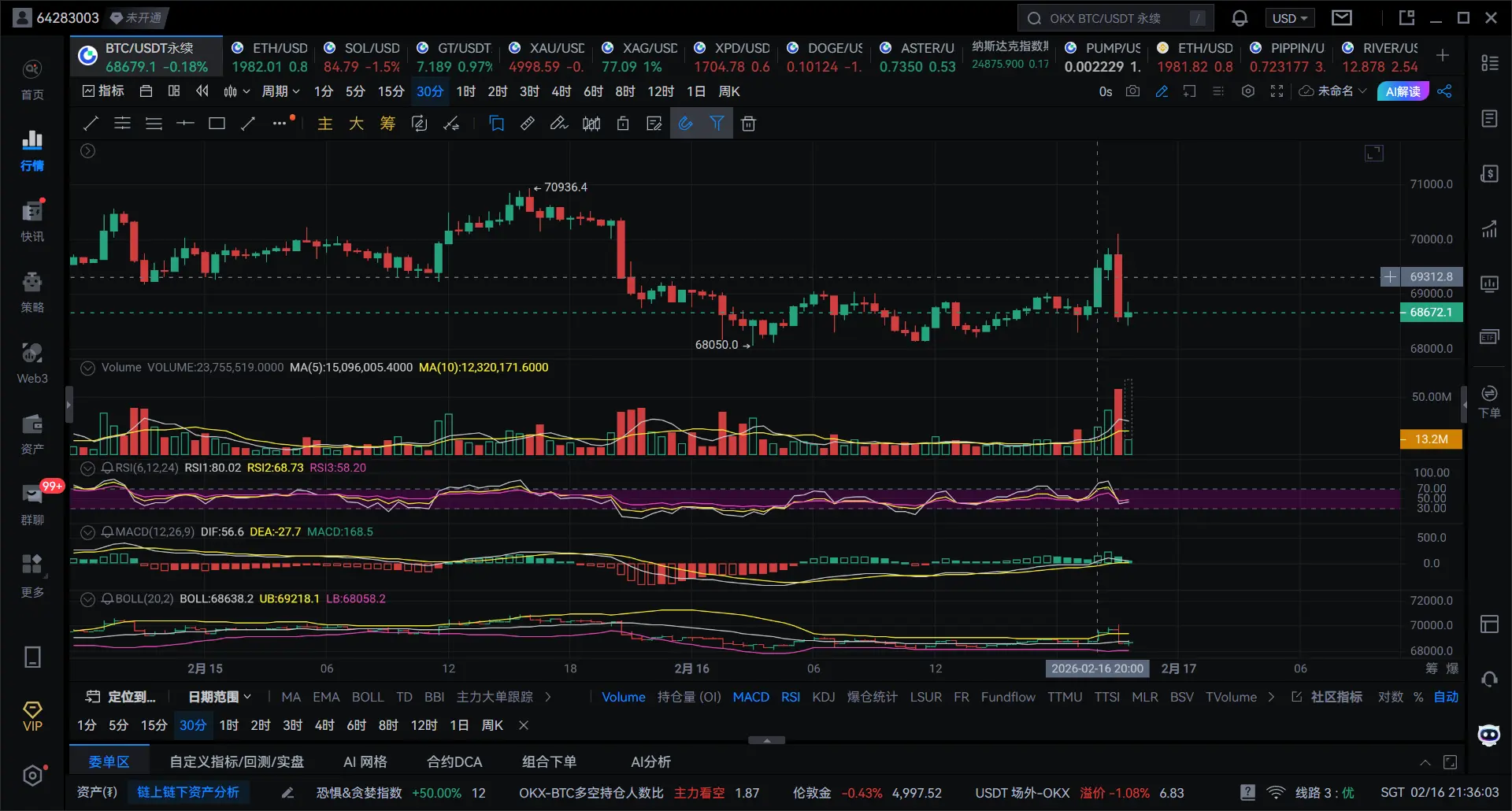Switch to the AI 网格 tab
This screenshot has height=811, width=1512.
[x=365, y=761]
